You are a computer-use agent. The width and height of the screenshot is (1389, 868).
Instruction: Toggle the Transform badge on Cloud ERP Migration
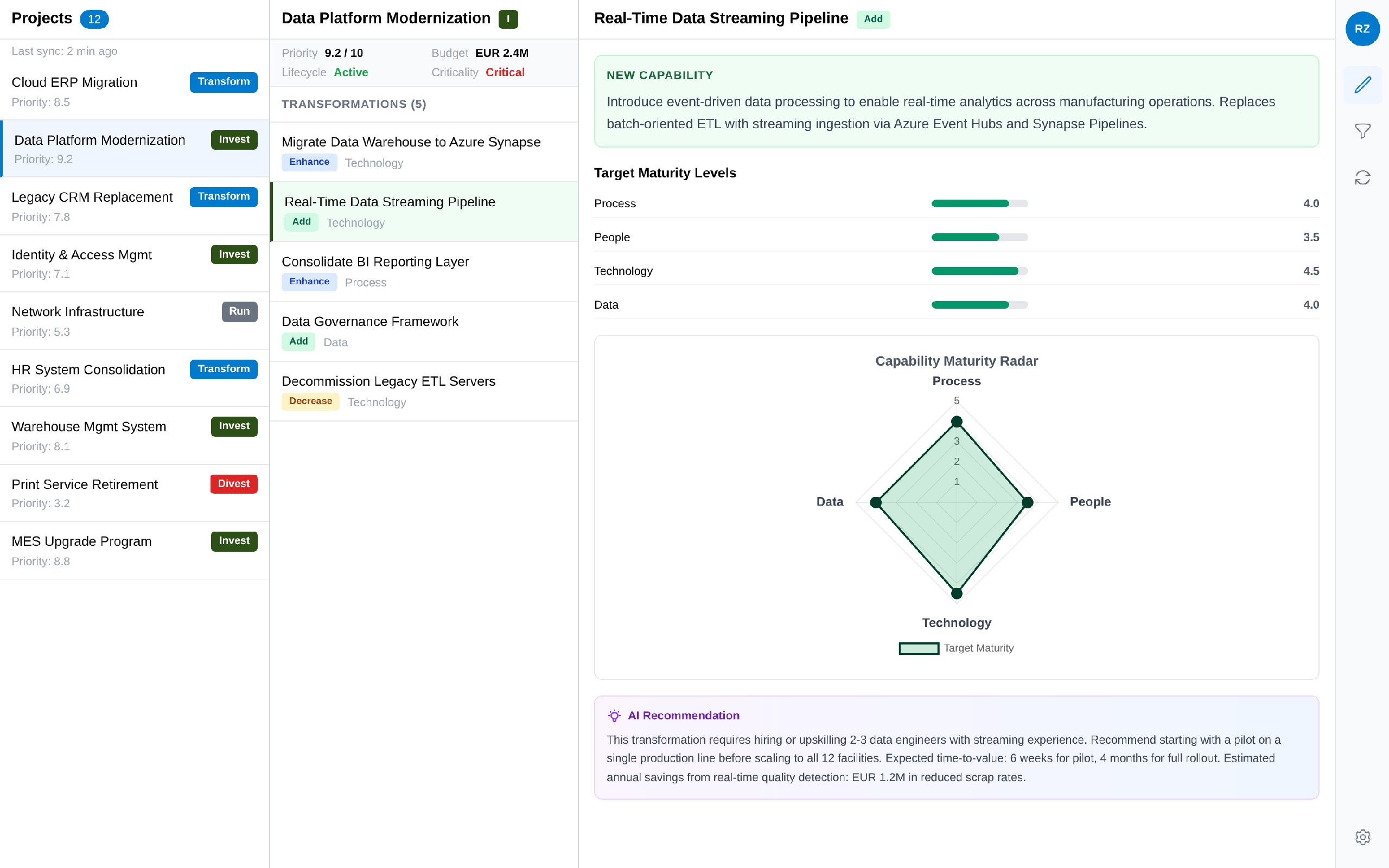(x=224, y=81)
